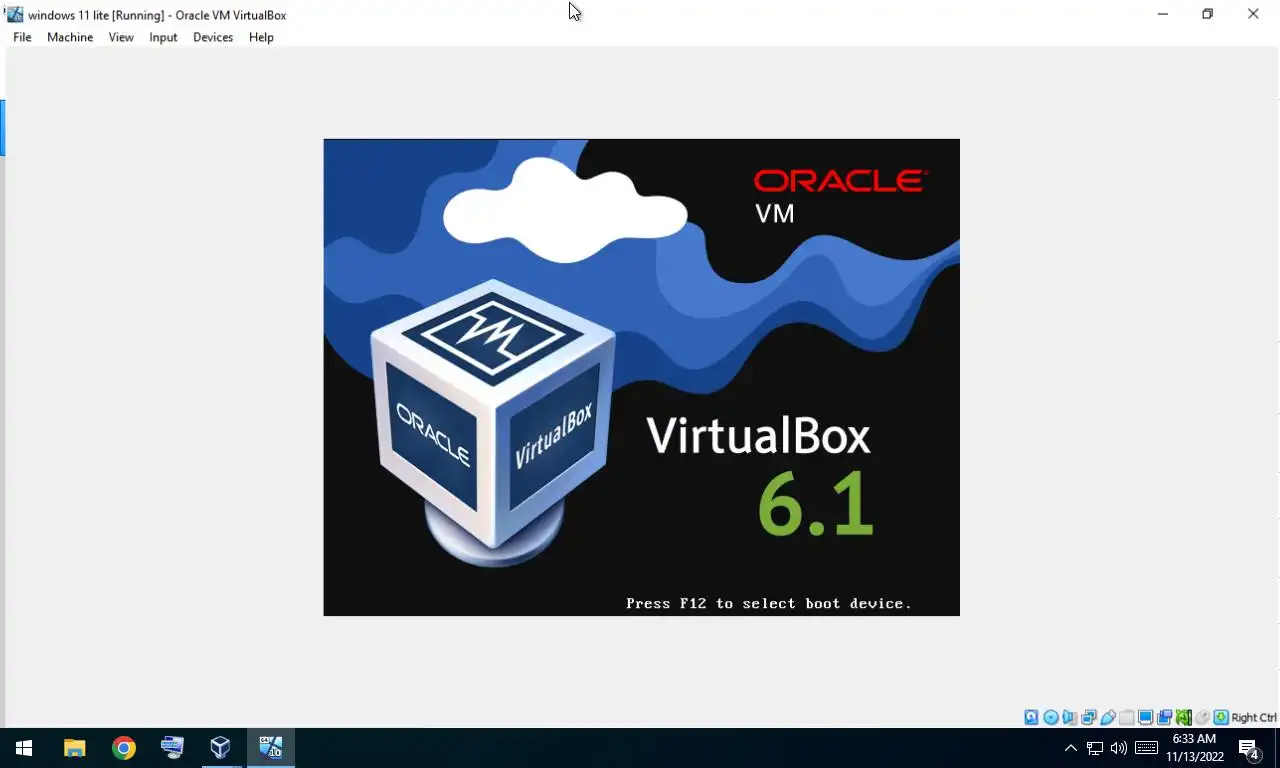This screenshot has height=768, width=1280.
Task: Launch Google Chrome from the taskbar
Action: (x=124, y=748)
